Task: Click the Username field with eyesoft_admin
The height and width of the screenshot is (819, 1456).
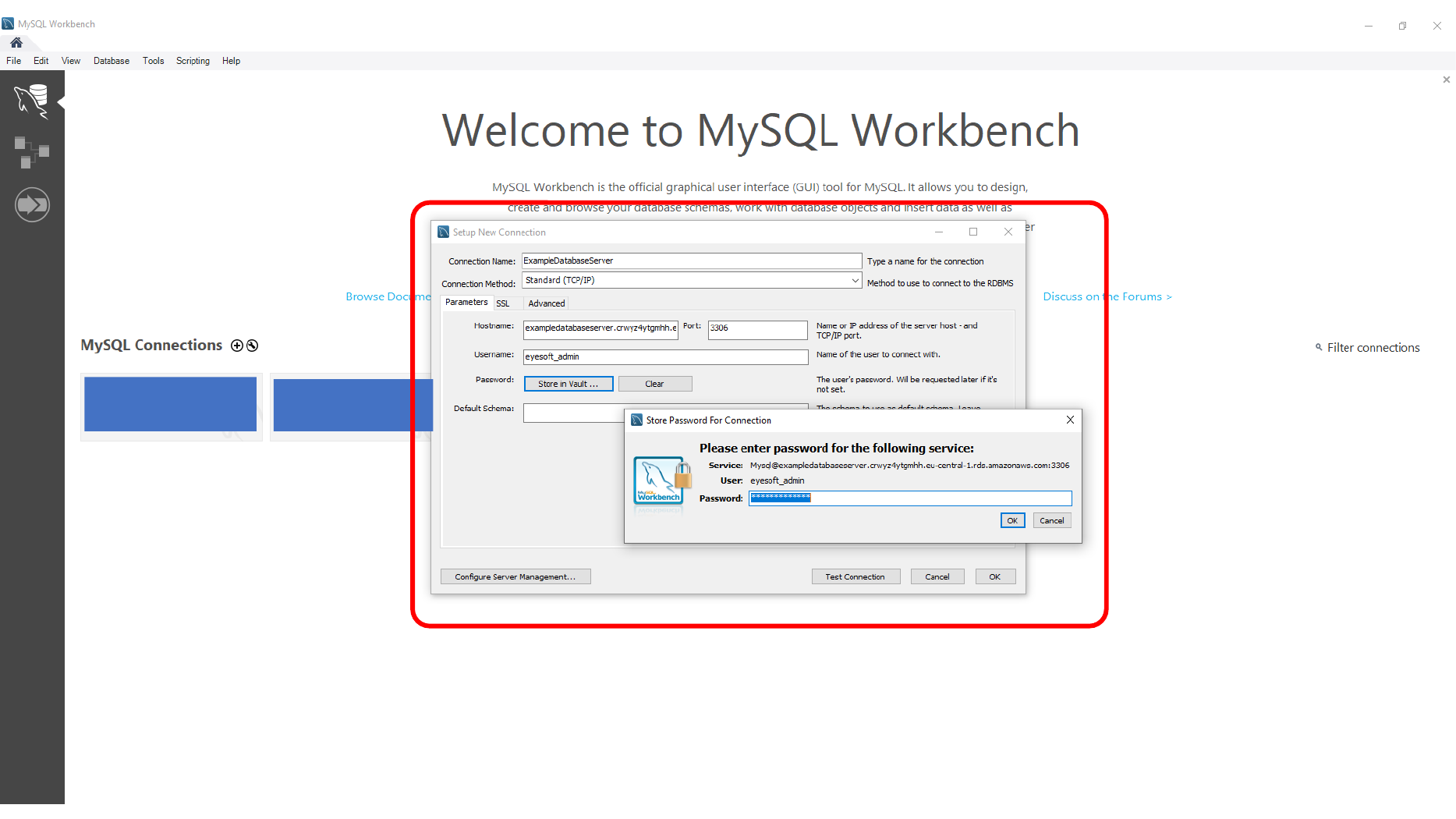Action: point(666,356)
